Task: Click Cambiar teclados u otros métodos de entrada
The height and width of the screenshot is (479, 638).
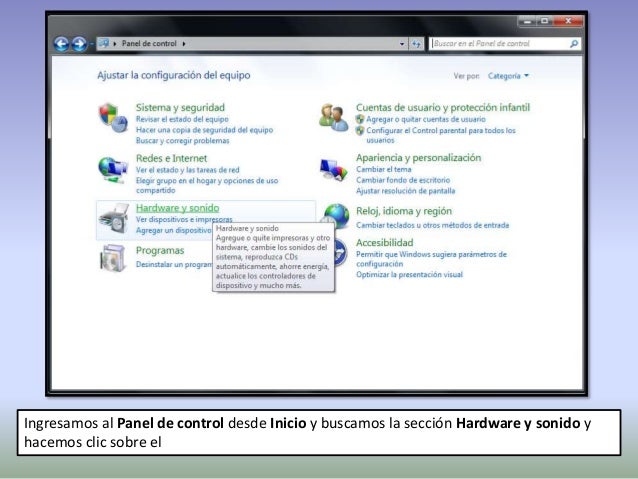Action: 433,225
